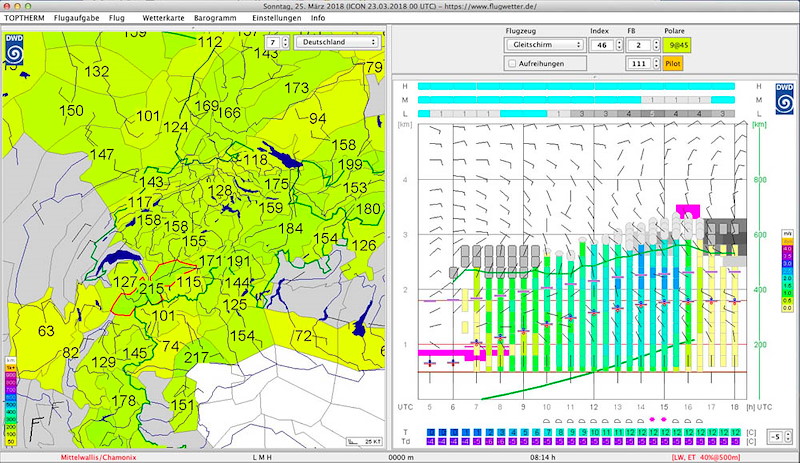This screenshot has height=463, width=800.
Task: Click map region labeled 132
Action: coord(97,71)
